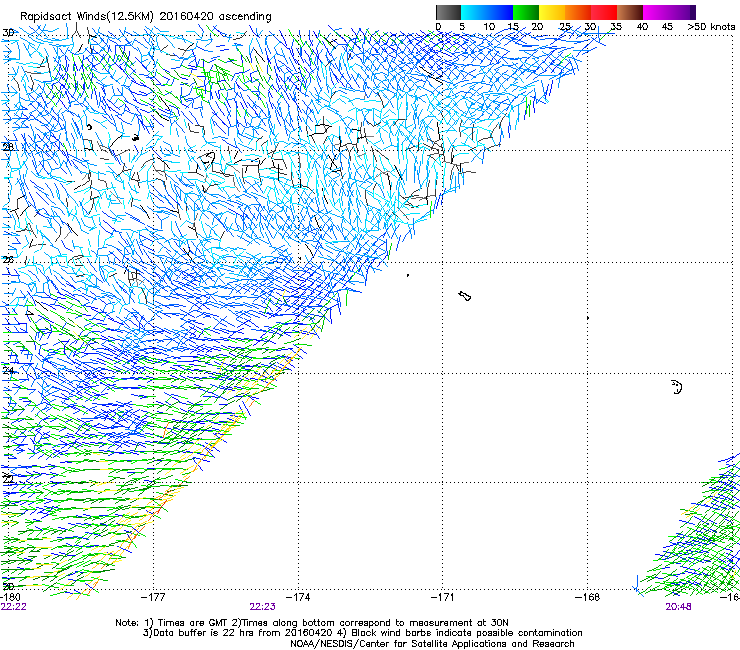Click the '-171' longitude axis label
This screenshot has height=650, width=740.
pos(443,597)
